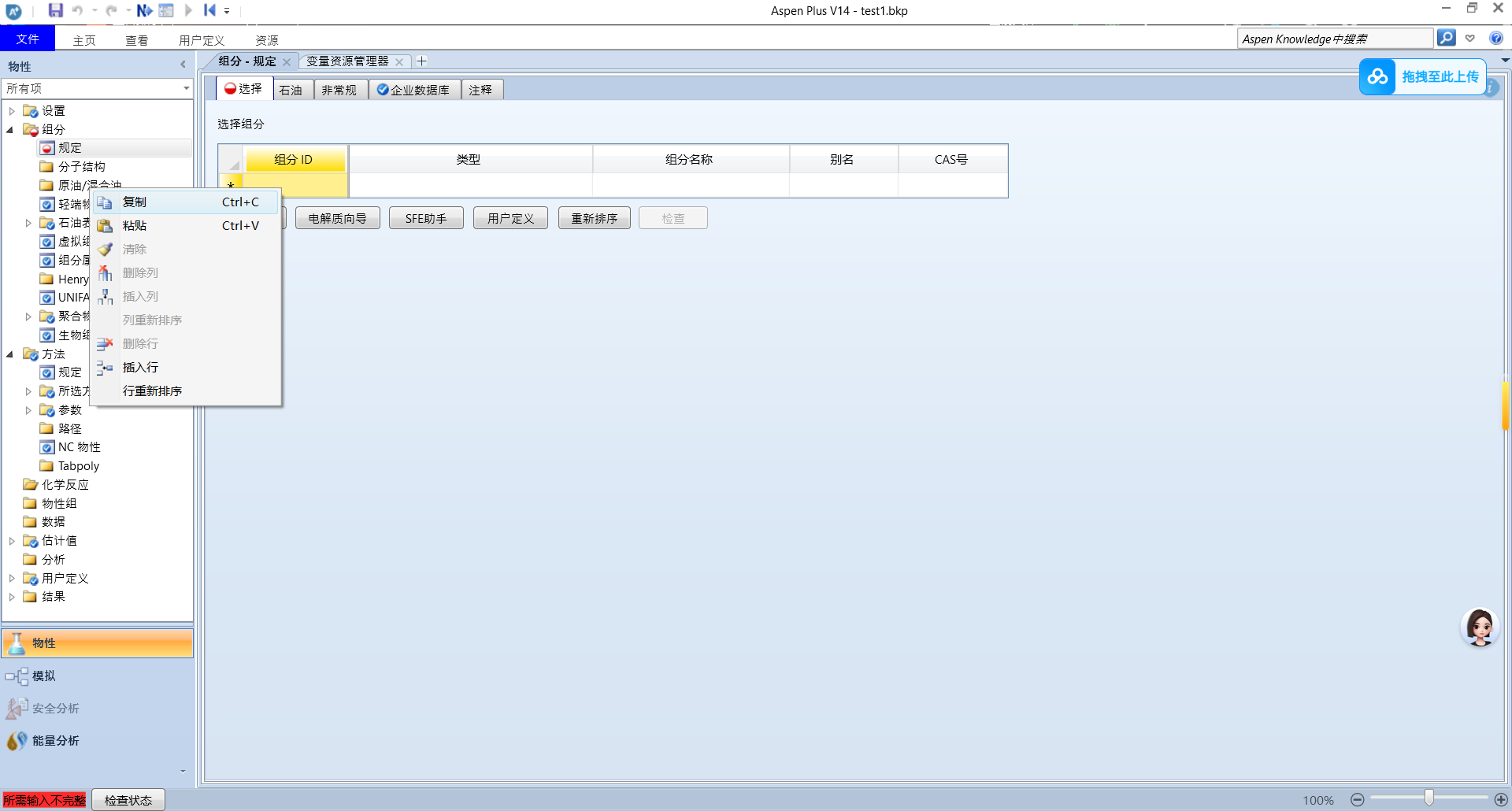Switch to the 石油 tab
This screenshot has width=1512, height=811.
(x=291, y=90)
